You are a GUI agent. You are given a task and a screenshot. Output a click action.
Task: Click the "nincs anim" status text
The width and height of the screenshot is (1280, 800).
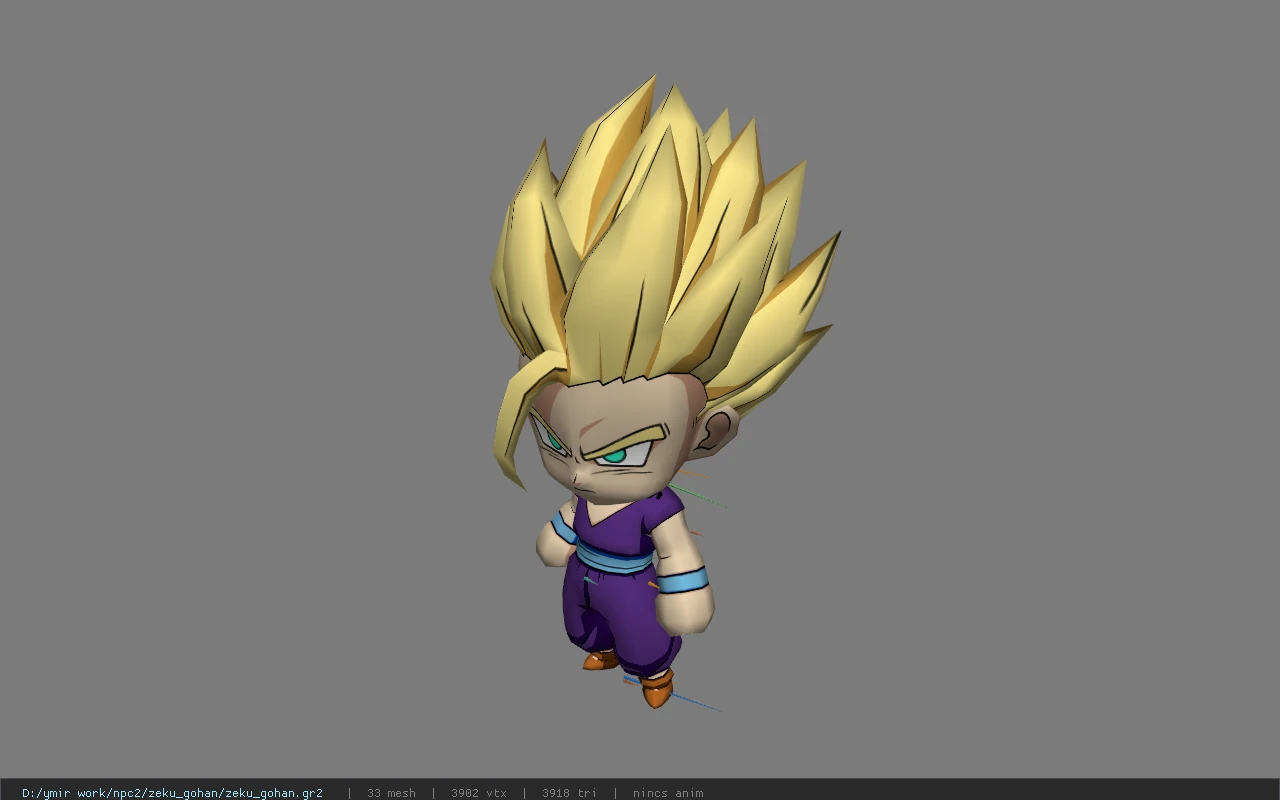click(668, 793)
